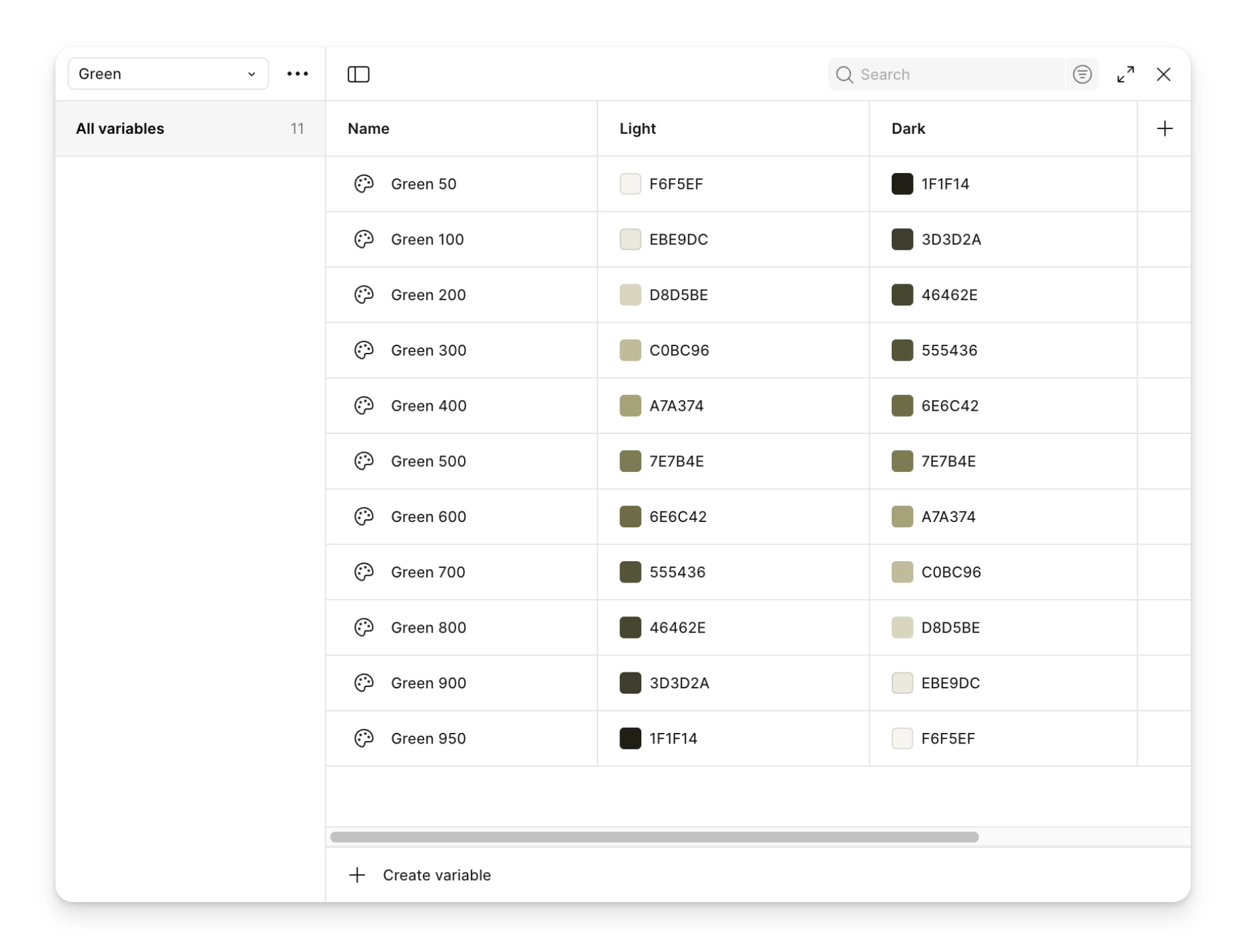
Task: Click the palette icon for Green 950
Action: (364, 738)
